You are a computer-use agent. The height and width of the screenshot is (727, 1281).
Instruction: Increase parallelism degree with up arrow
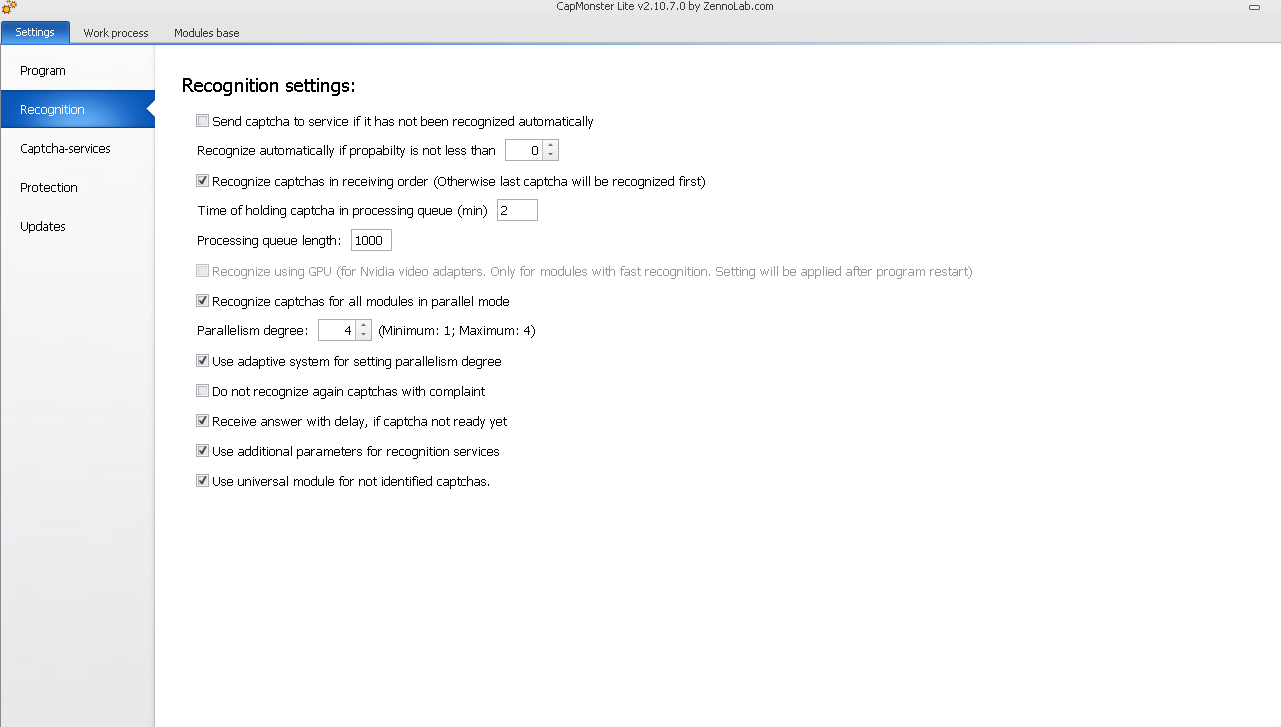pyautogui.click(x=364, y=326)
